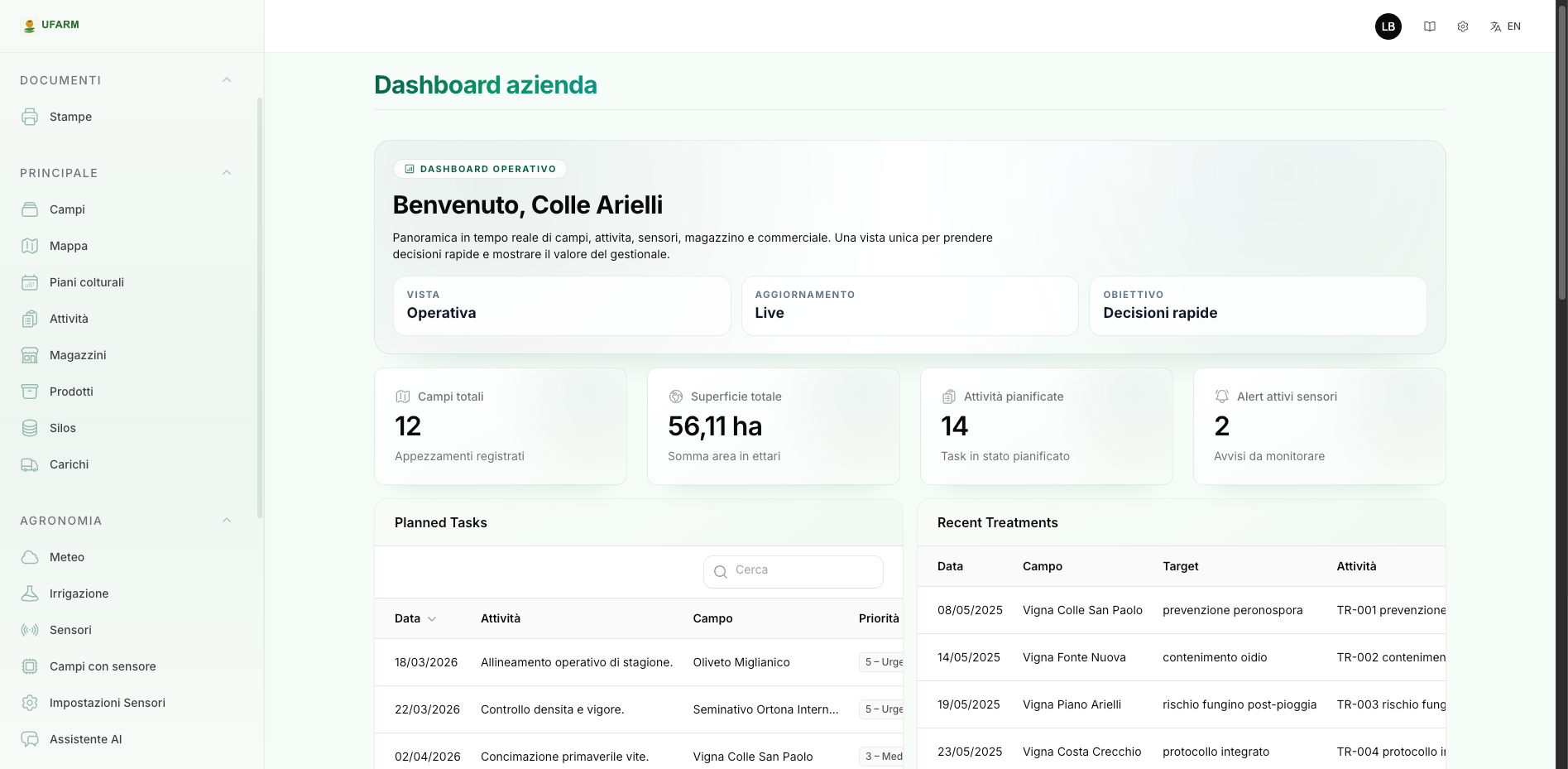Screen dimensions: 1568x769
Task: Open settings via the gear icon
Action: tap(1462, 26)
